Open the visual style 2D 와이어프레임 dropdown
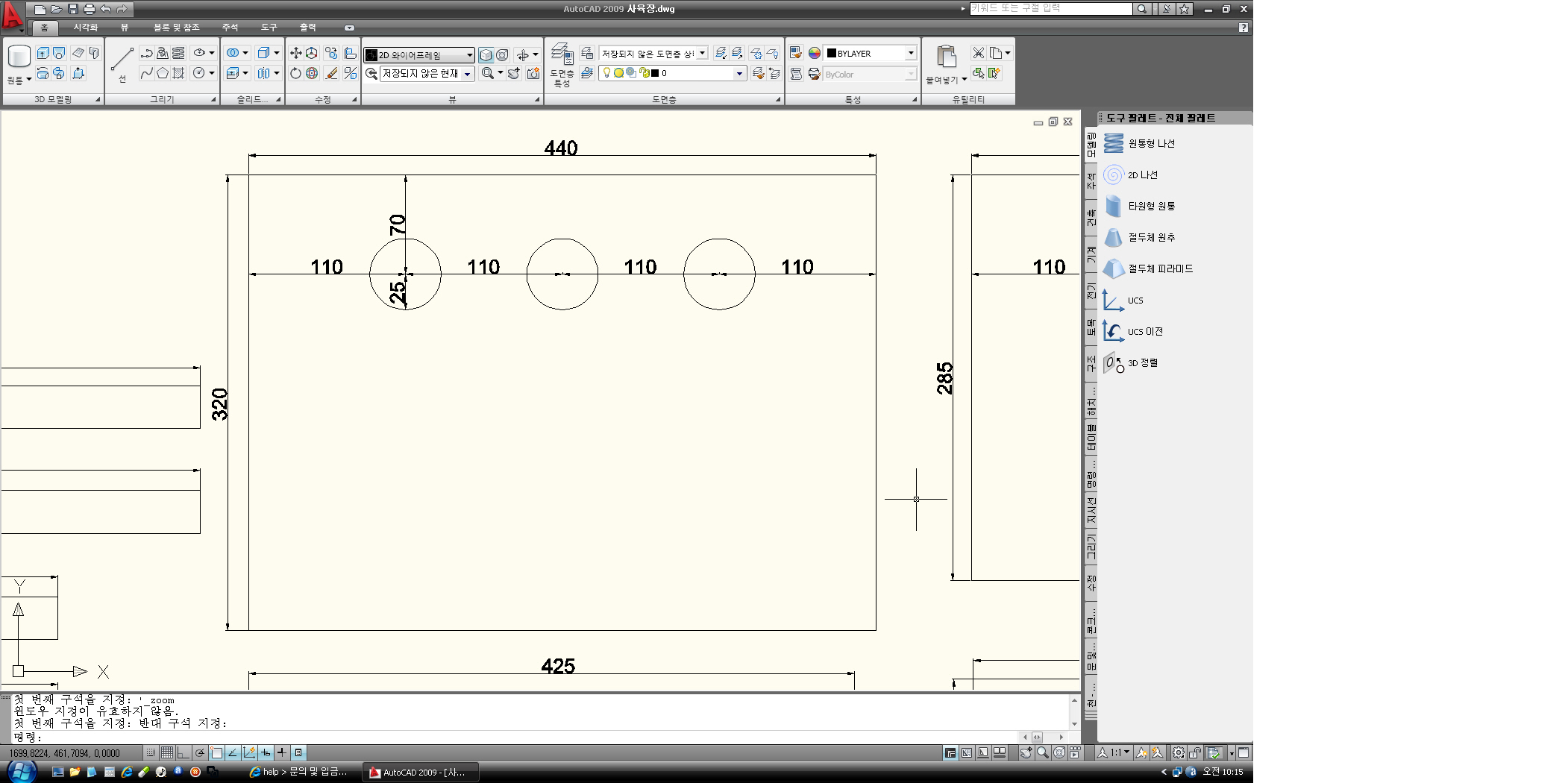This screenshot has height=783, width=1568. 419,54
